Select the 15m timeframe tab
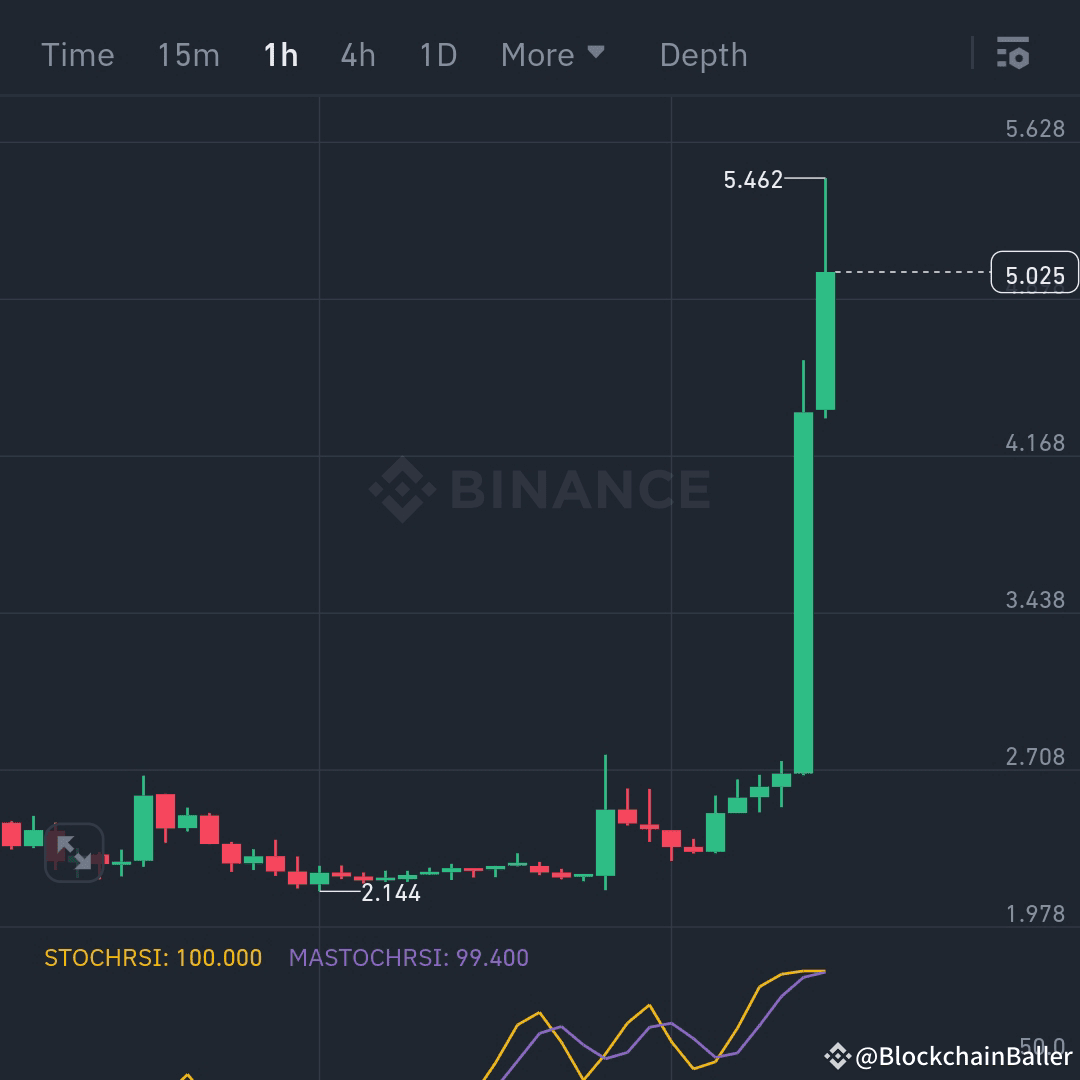This screenshot has width=1080, height=1080. pyautogui.click(x=187, y=55)
